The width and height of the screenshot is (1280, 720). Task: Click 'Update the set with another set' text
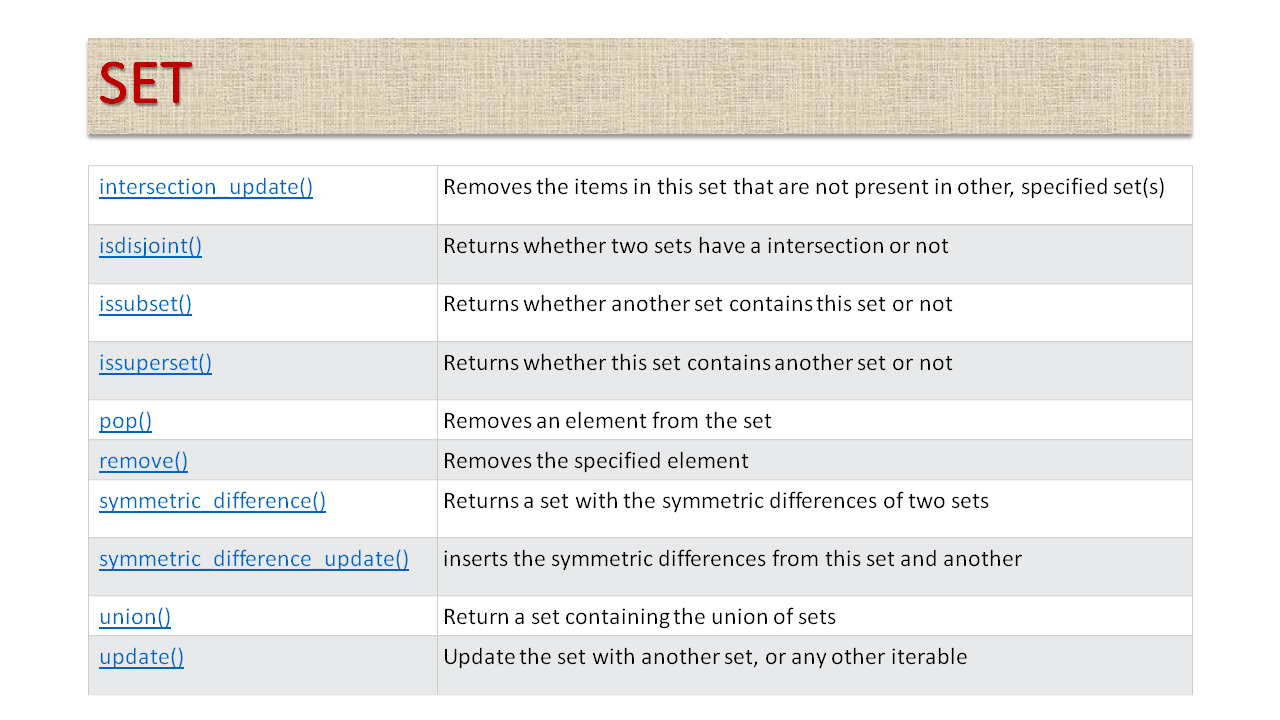click(705, 657)
